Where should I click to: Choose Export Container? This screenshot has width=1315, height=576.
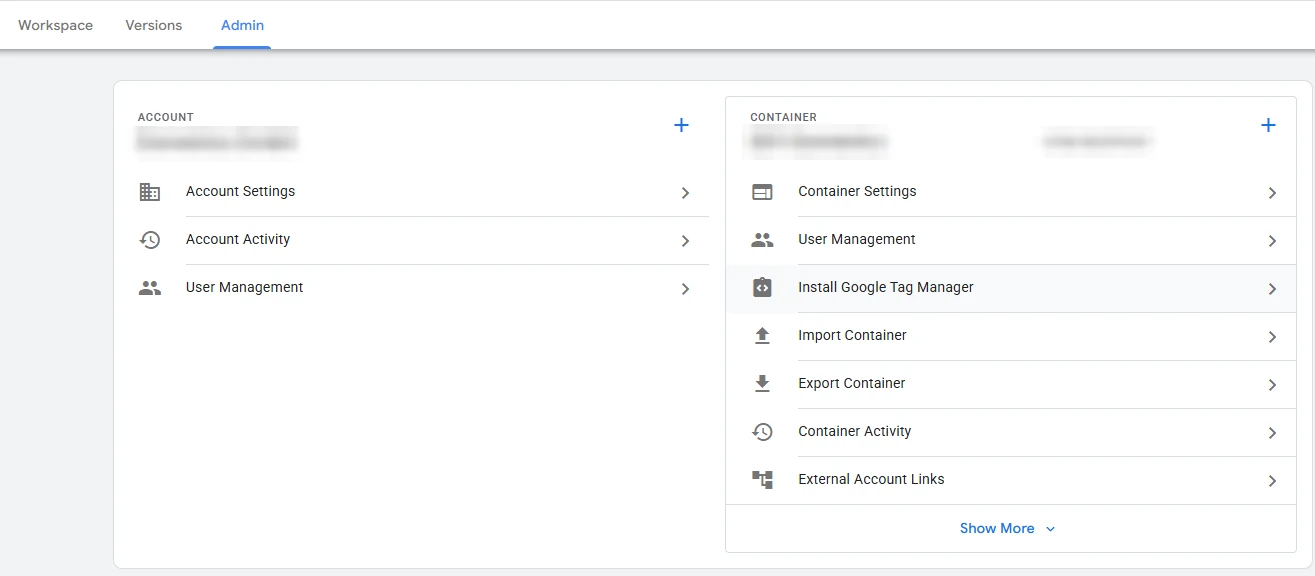pyautogui.click(x=1011, y=384)
